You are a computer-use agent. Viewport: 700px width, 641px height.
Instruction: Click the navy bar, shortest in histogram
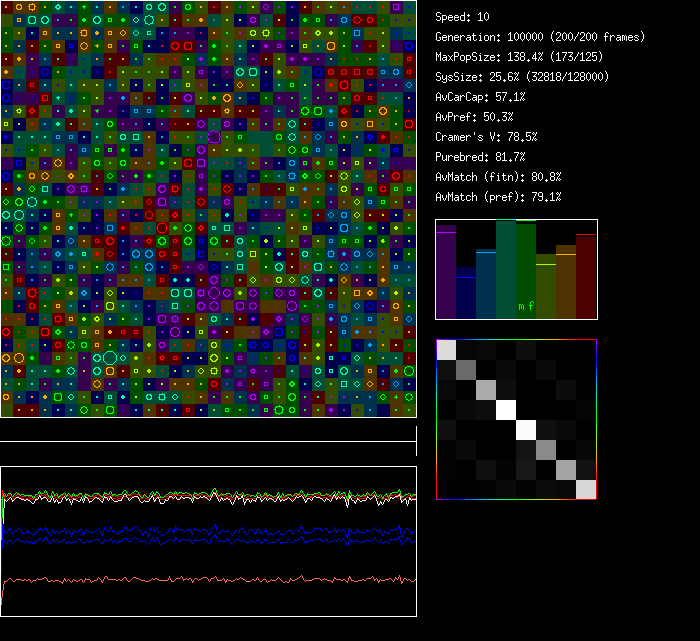(466, 294)
